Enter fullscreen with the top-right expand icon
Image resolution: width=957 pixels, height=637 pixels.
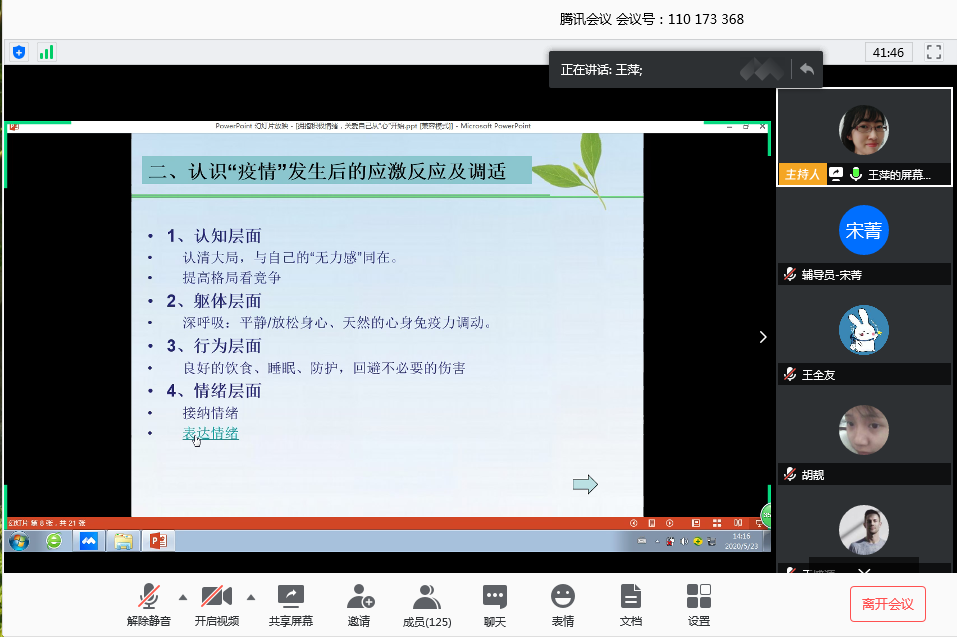click(x=934, y=52)
